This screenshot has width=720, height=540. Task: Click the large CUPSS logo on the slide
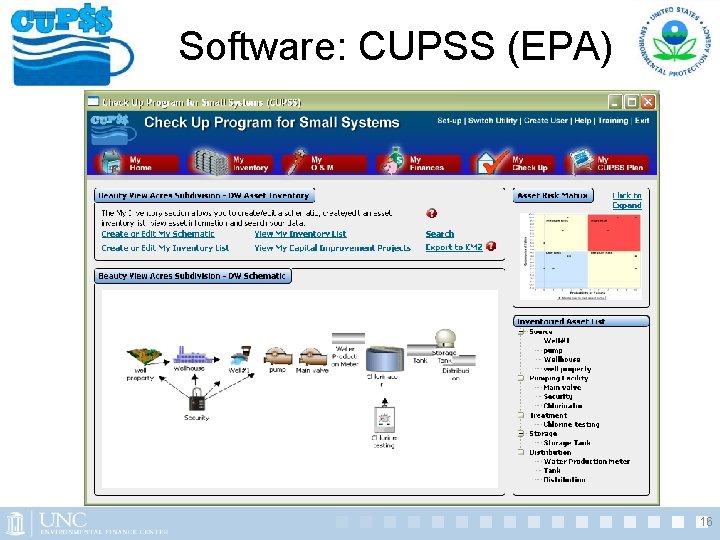point(72,46)
